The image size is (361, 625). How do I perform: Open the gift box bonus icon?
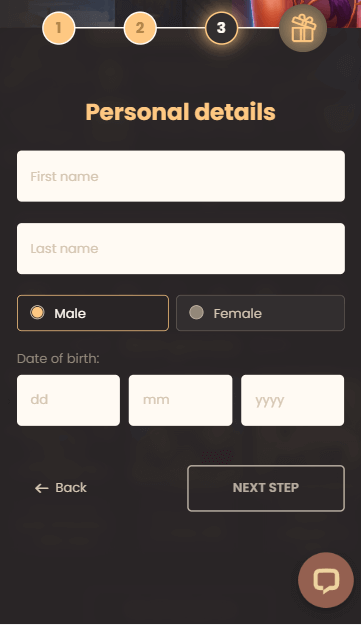(x=303, y=28)
